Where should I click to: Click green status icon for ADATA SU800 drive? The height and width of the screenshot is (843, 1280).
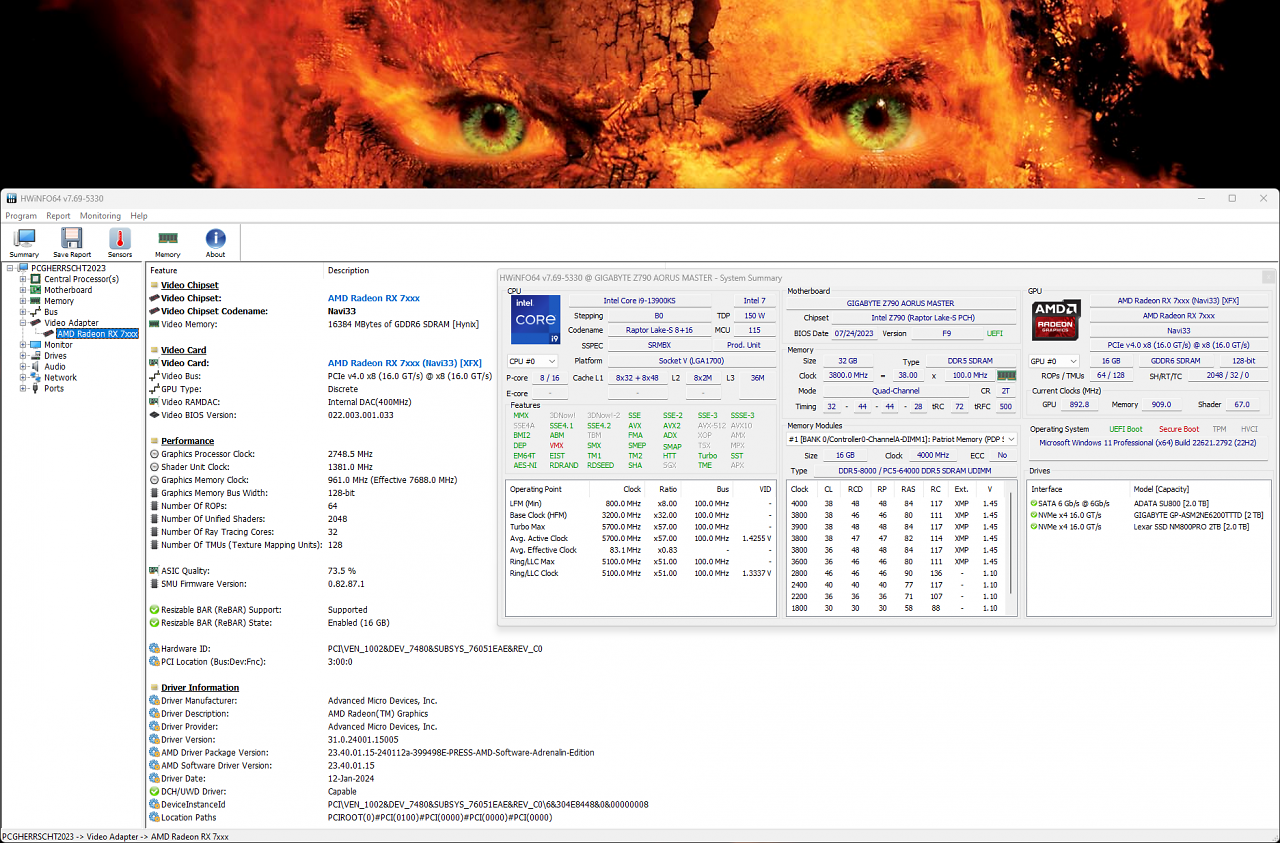click(x=1034, y=503)
